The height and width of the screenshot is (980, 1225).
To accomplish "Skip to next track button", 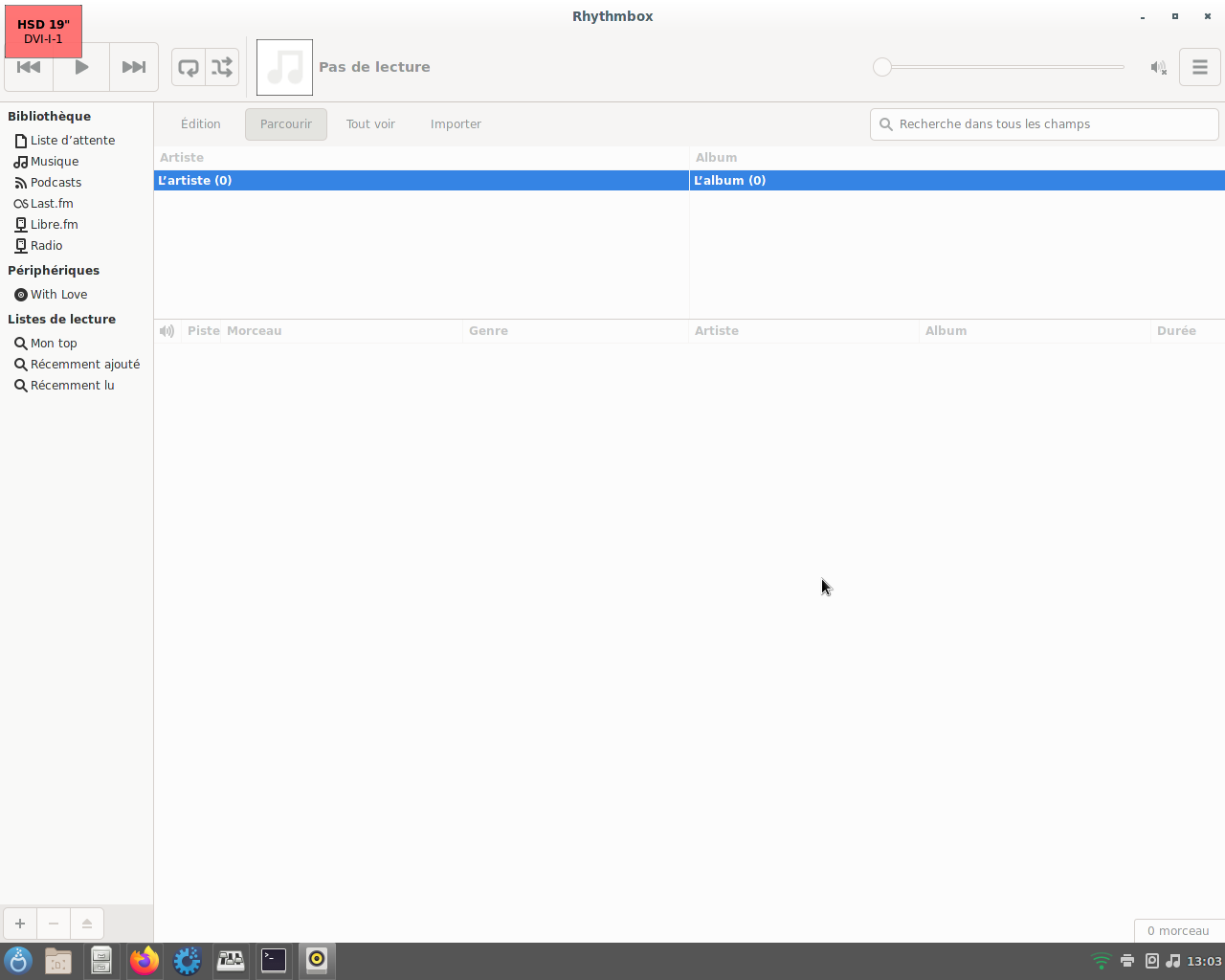I will click(x=134, y=67).
